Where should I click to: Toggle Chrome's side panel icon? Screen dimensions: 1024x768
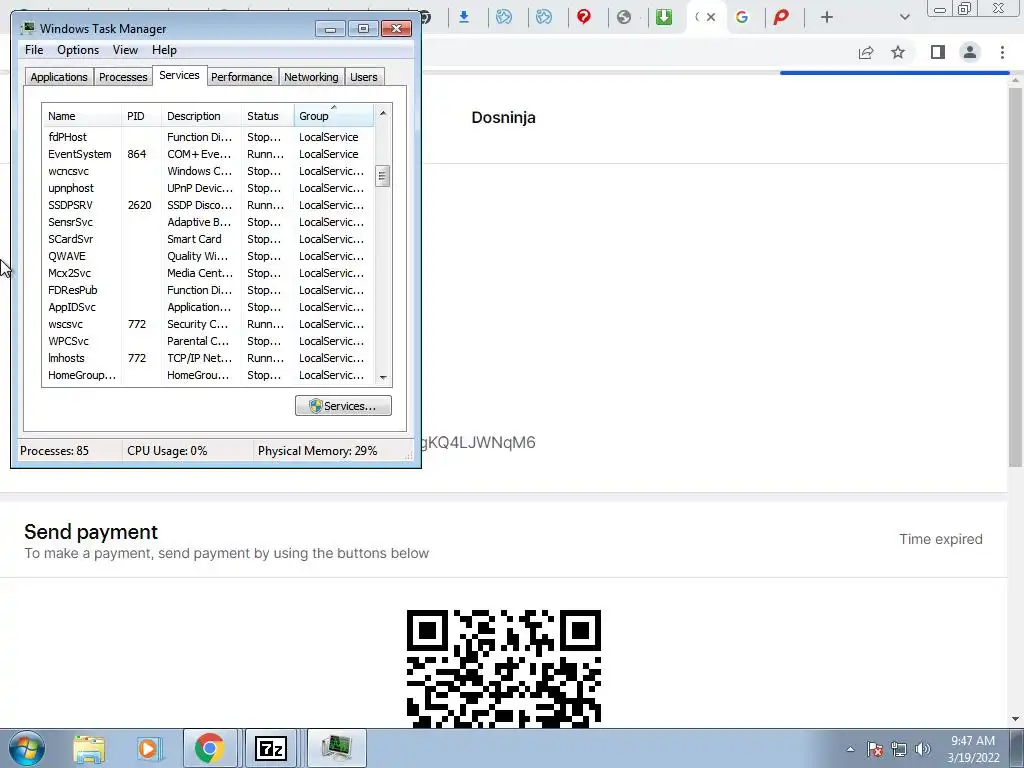[938, 52]
